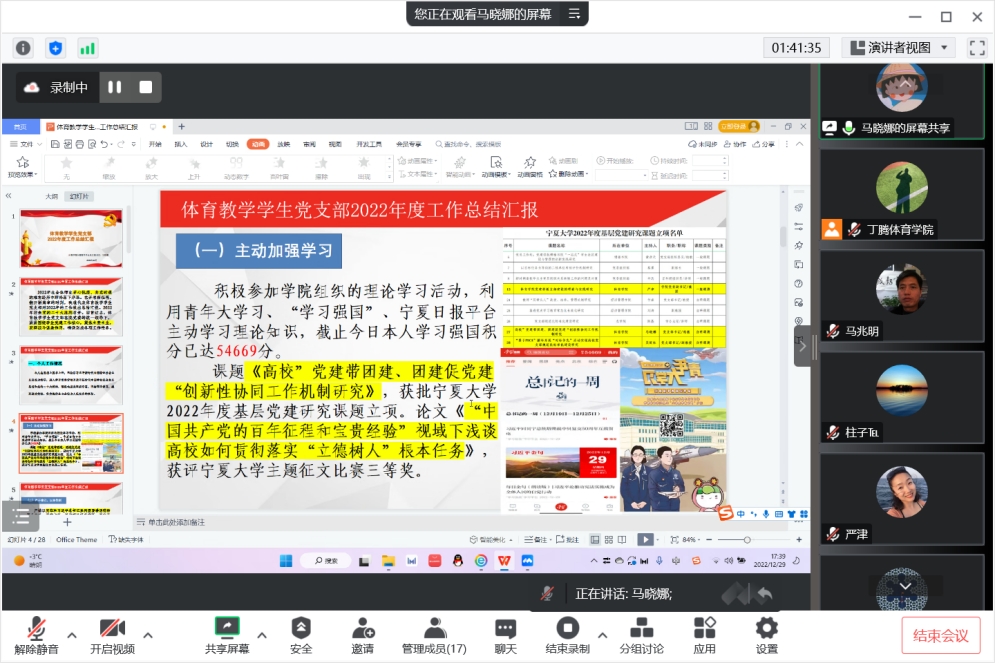The height and width of the screenshot is (663, 995).
Task: Open 分组讨论 breakout rooms
Action: [x=641, y=636]
